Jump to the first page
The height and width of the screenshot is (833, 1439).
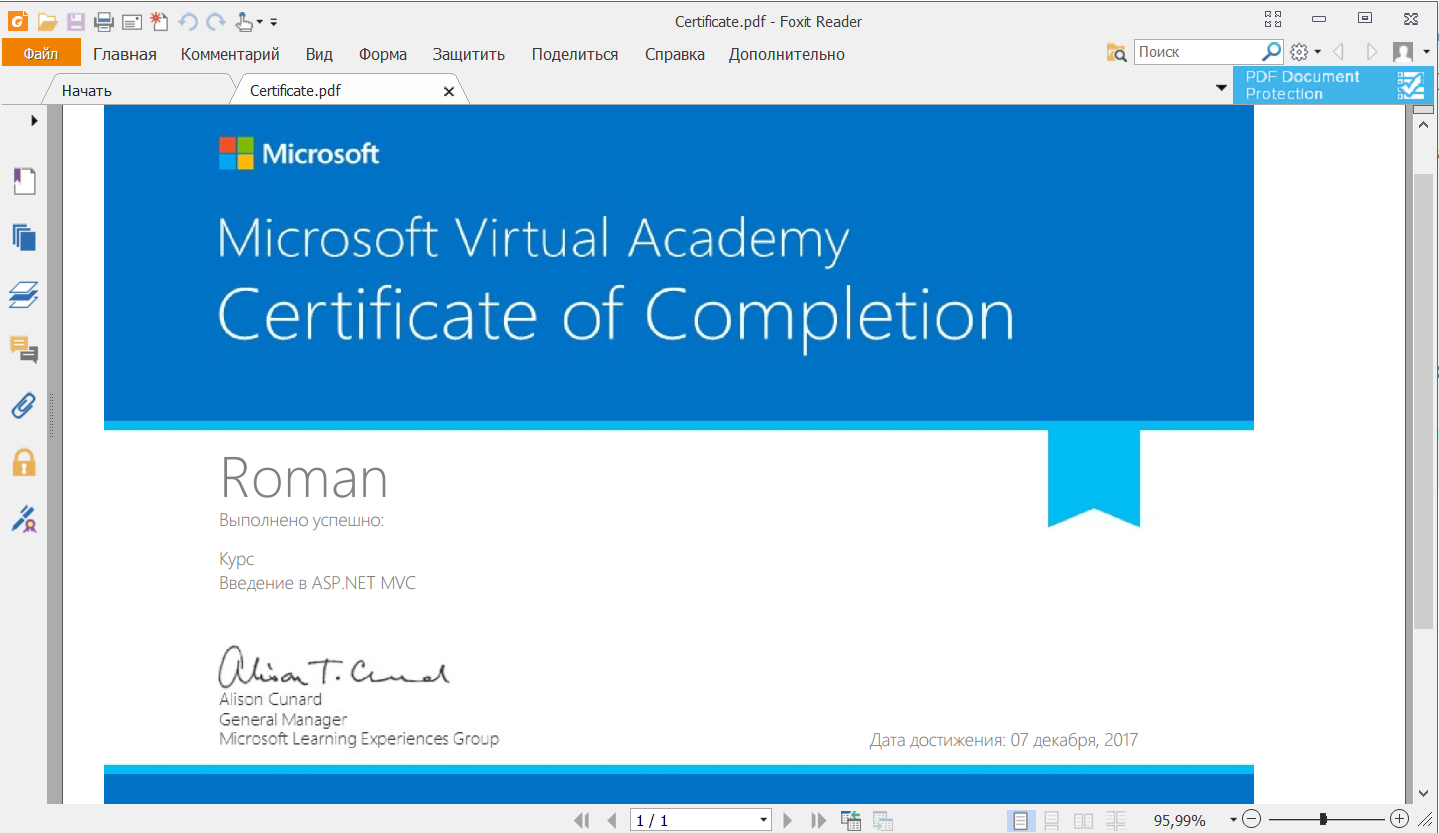pos(582,821)
